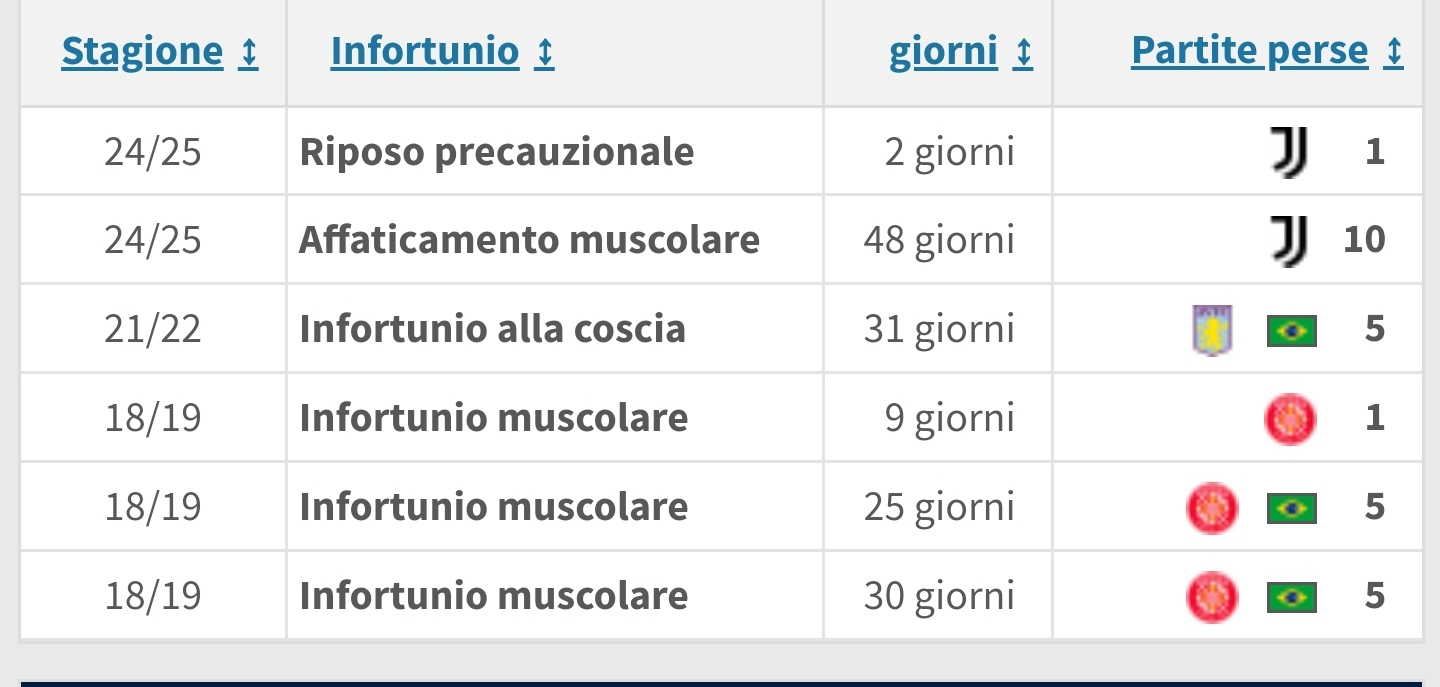Click Girona crest in 30 giorni row
This screenshot has height=687, width=1440.
(1212, 597)
